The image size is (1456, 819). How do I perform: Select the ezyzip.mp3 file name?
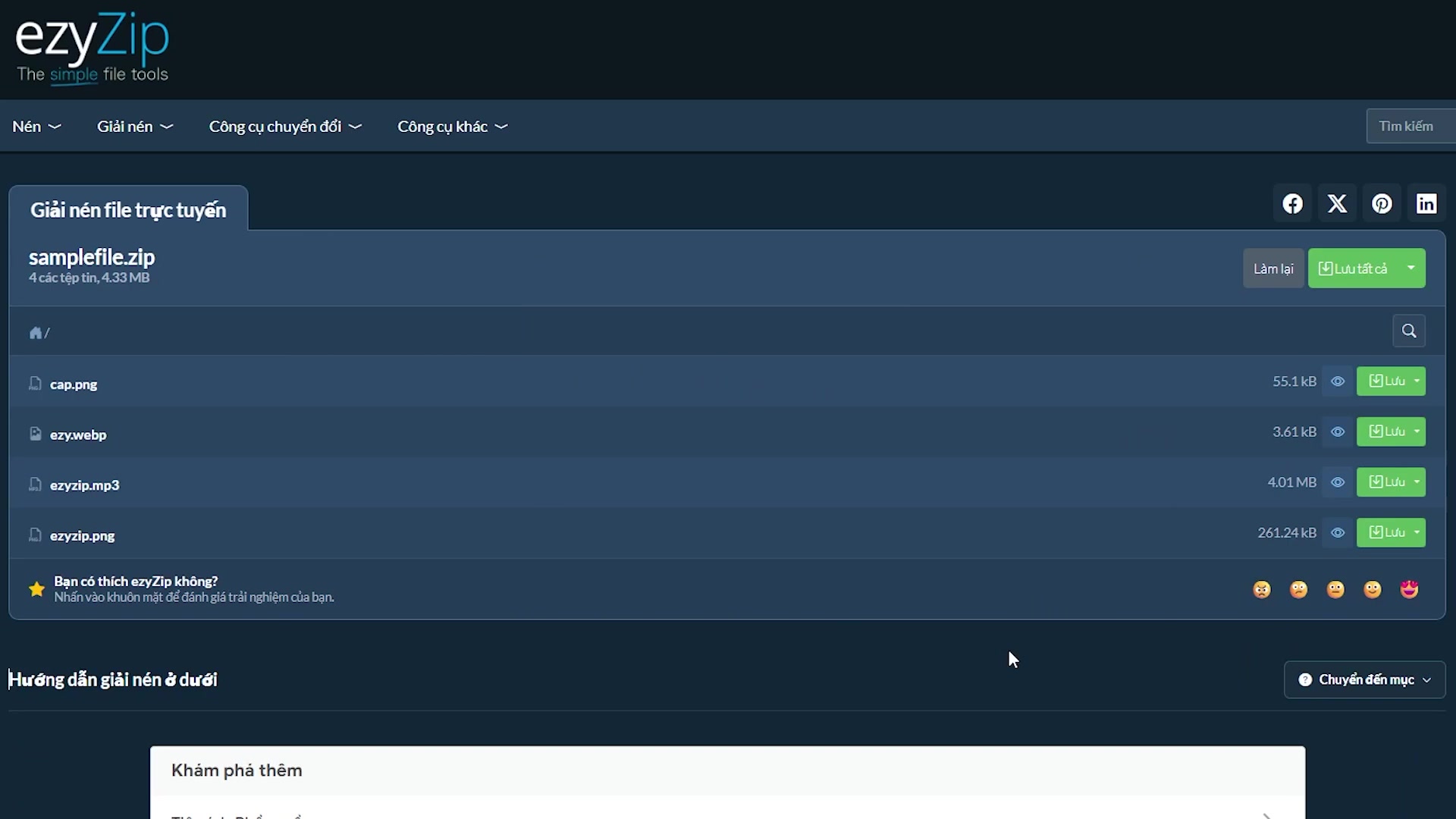85,485
